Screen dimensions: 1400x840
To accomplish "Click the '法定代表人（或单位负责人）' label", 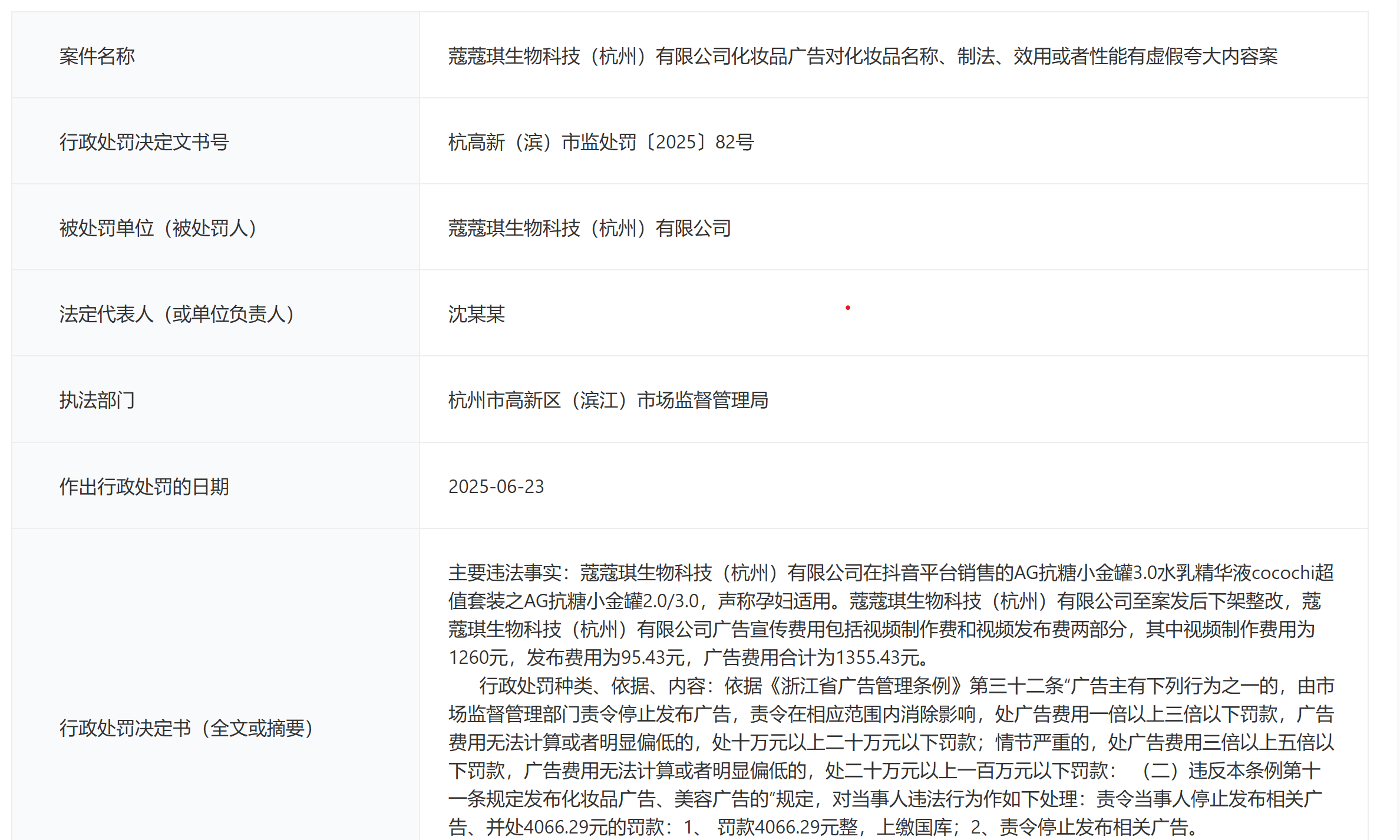I will (x=177, y=314).
